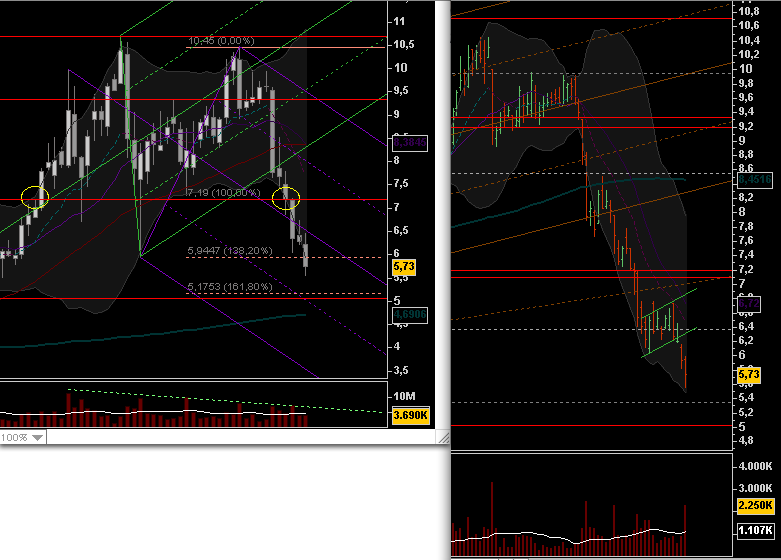Click the 8,4516 indicator tag, right chart
This screenshot has height=560, width=781.
click(755, 180)
